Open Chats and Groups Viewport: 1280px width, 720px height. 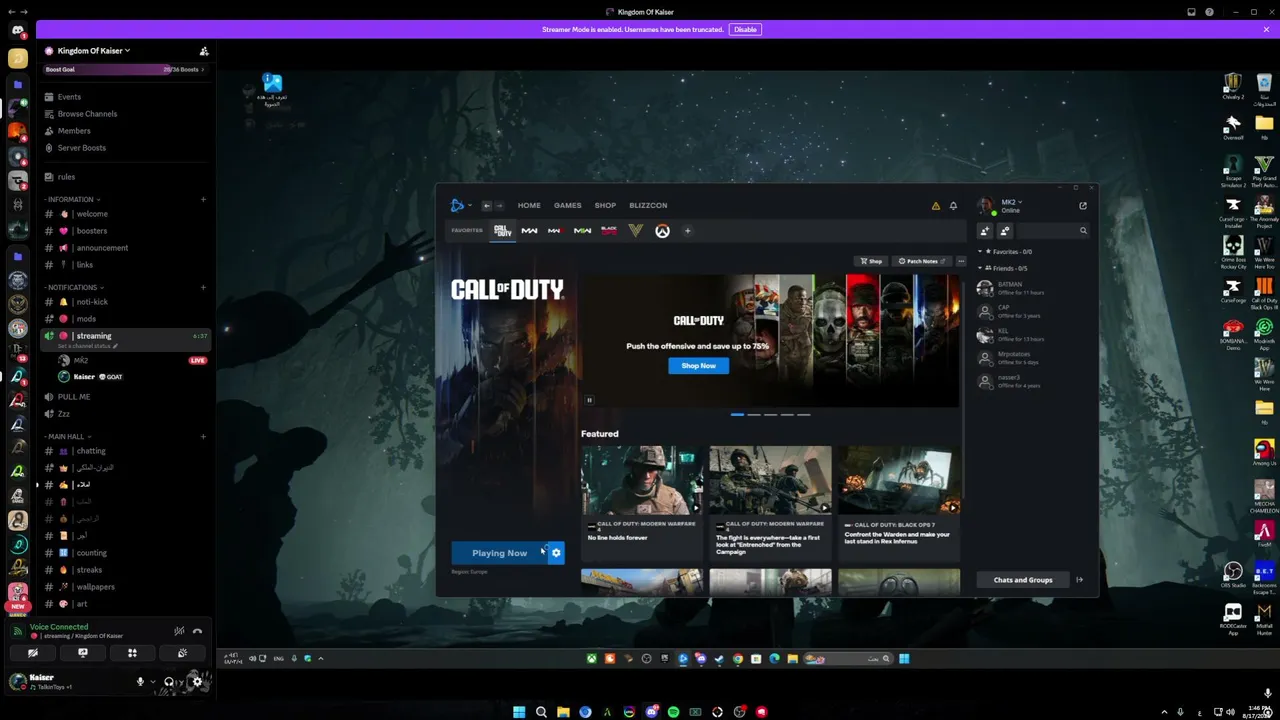[x=1022, y=580]
